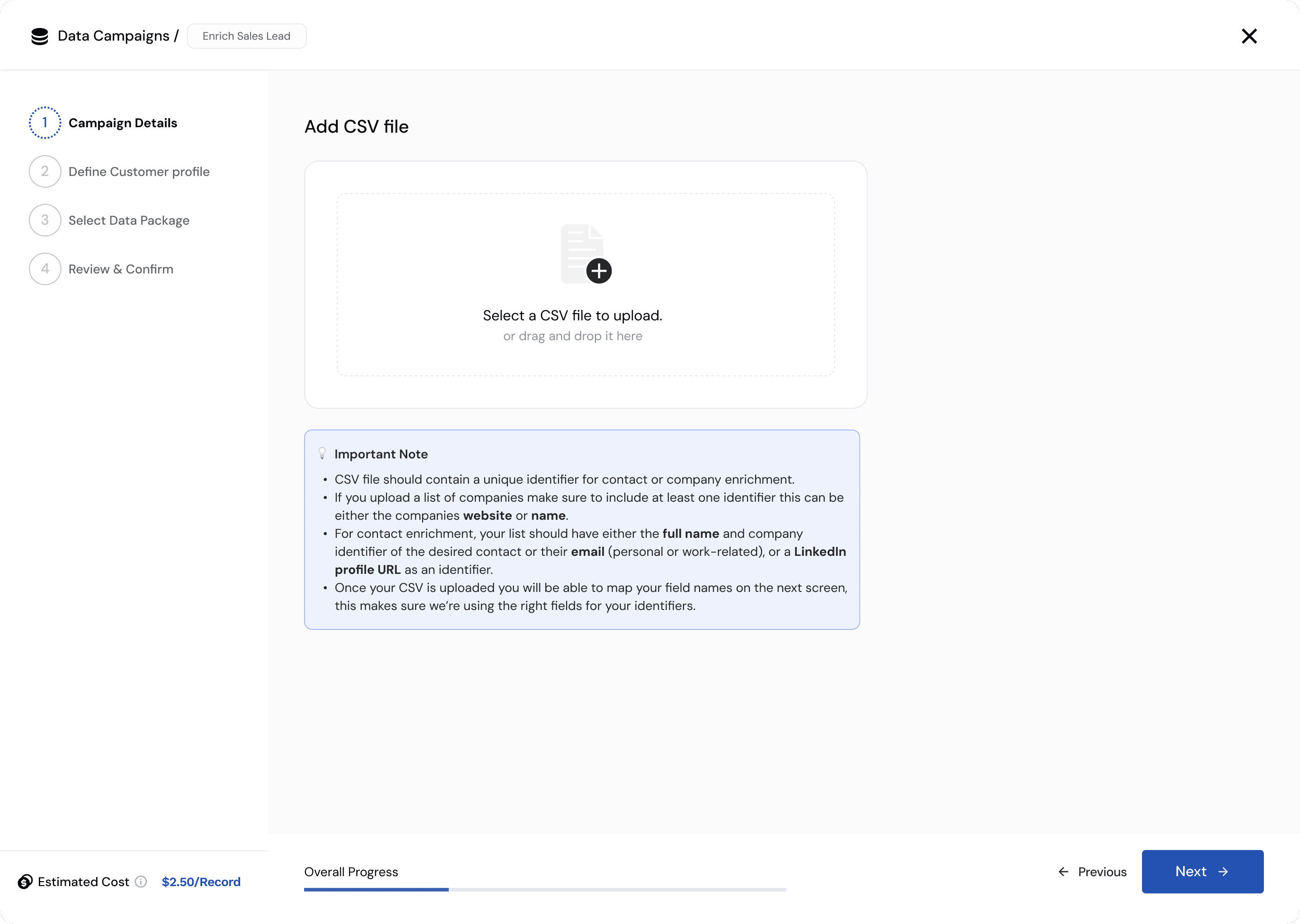1300x924 pixels.
Task: Go to Select Data Package step
Action: (x=129, y=220)
